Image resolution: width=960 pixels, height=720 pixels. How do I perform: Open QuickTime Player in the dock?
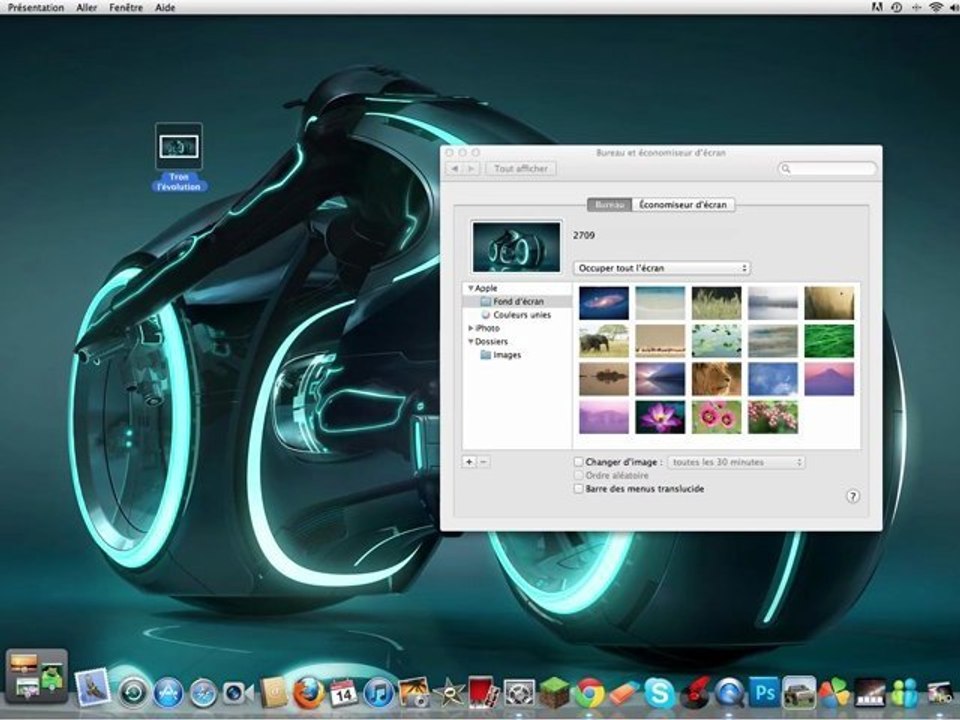click(x=729, y=693)
